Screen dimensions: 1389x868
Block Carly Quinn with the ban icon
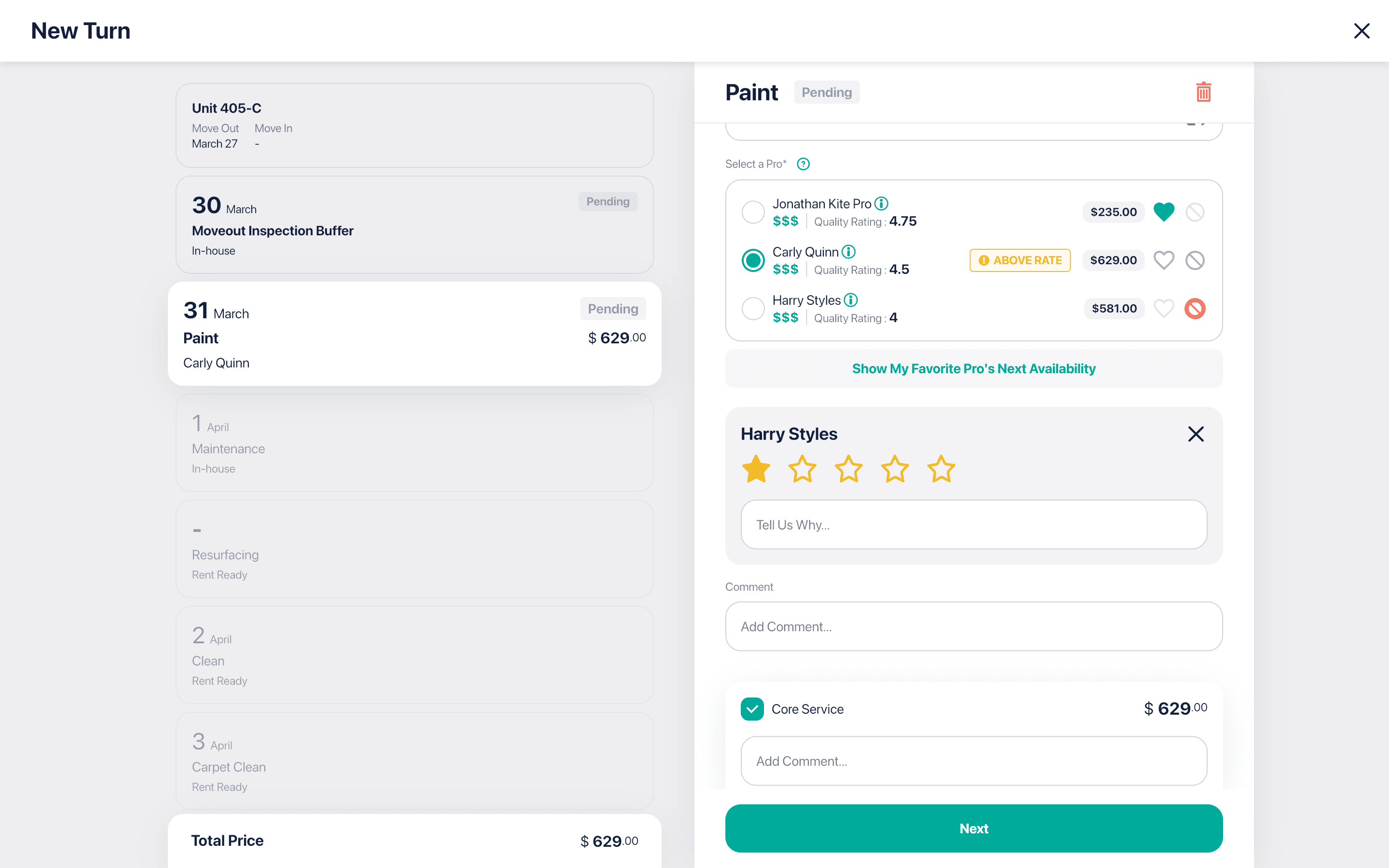1195,260
